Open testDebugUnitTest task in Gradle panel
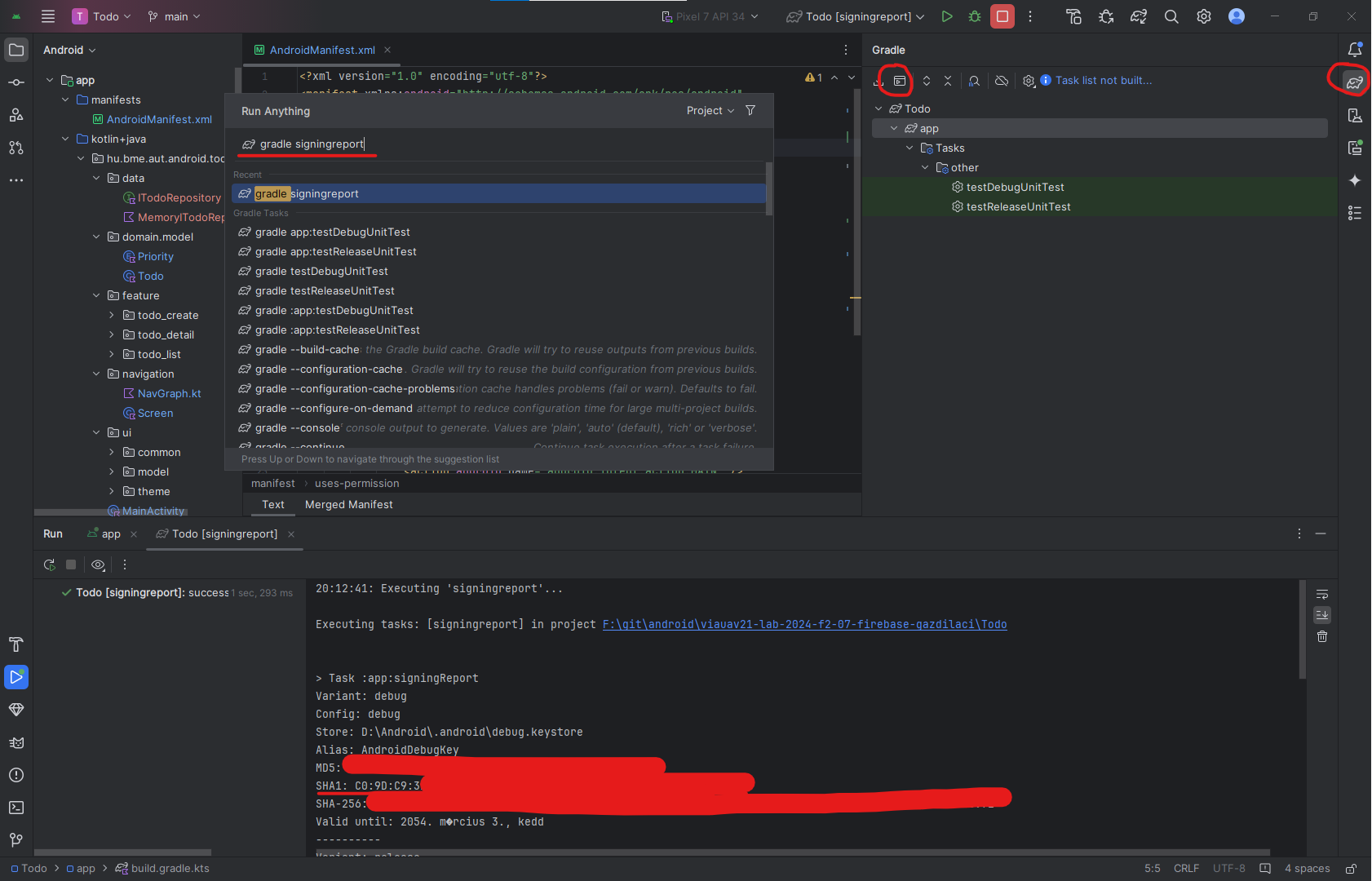The height and width of the screenshot is (881, 1372). coord(1015,187)
